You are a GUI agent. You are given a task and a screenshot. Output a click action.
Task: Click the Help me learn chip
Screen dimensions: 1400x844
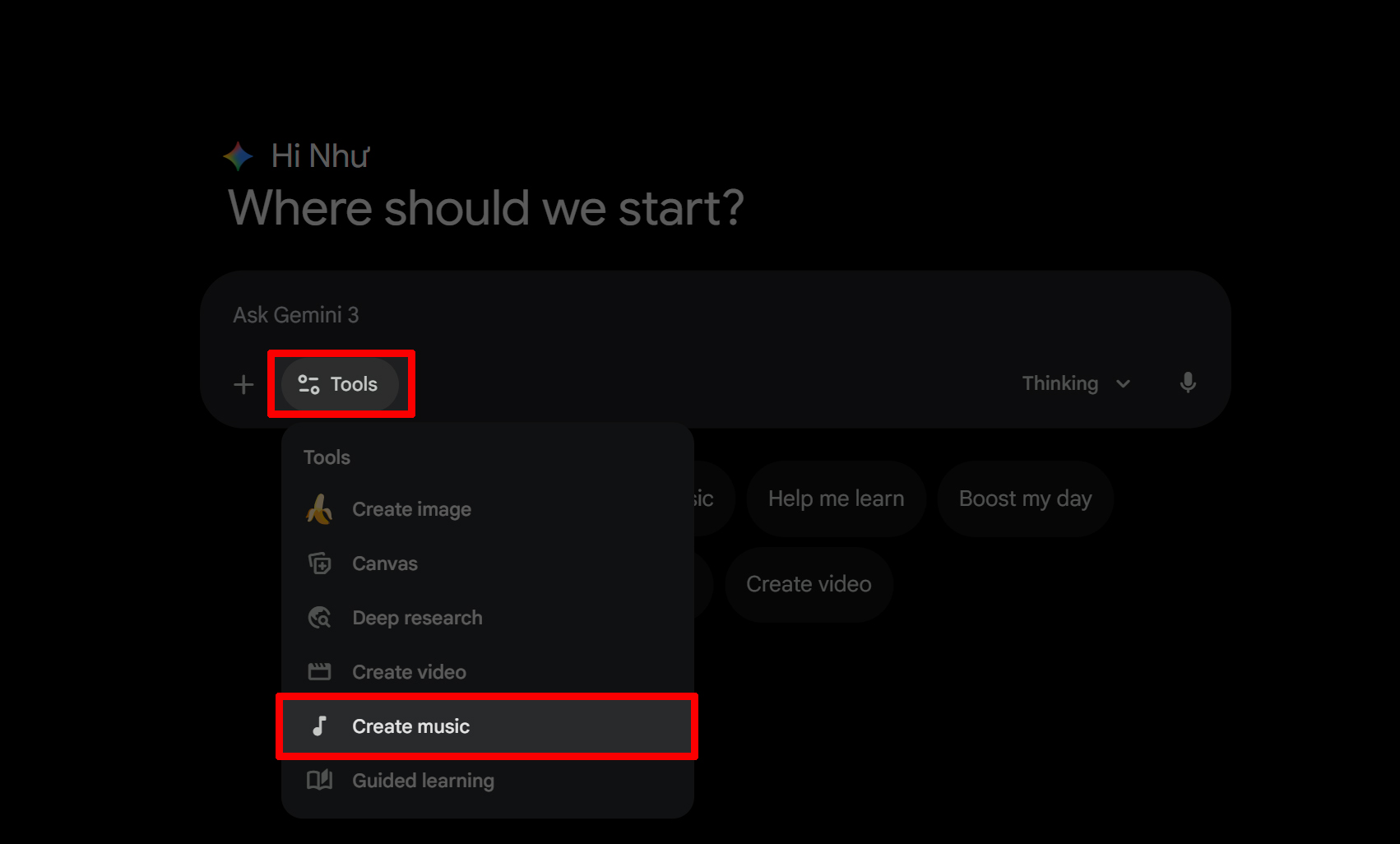(x=836, y=499)
